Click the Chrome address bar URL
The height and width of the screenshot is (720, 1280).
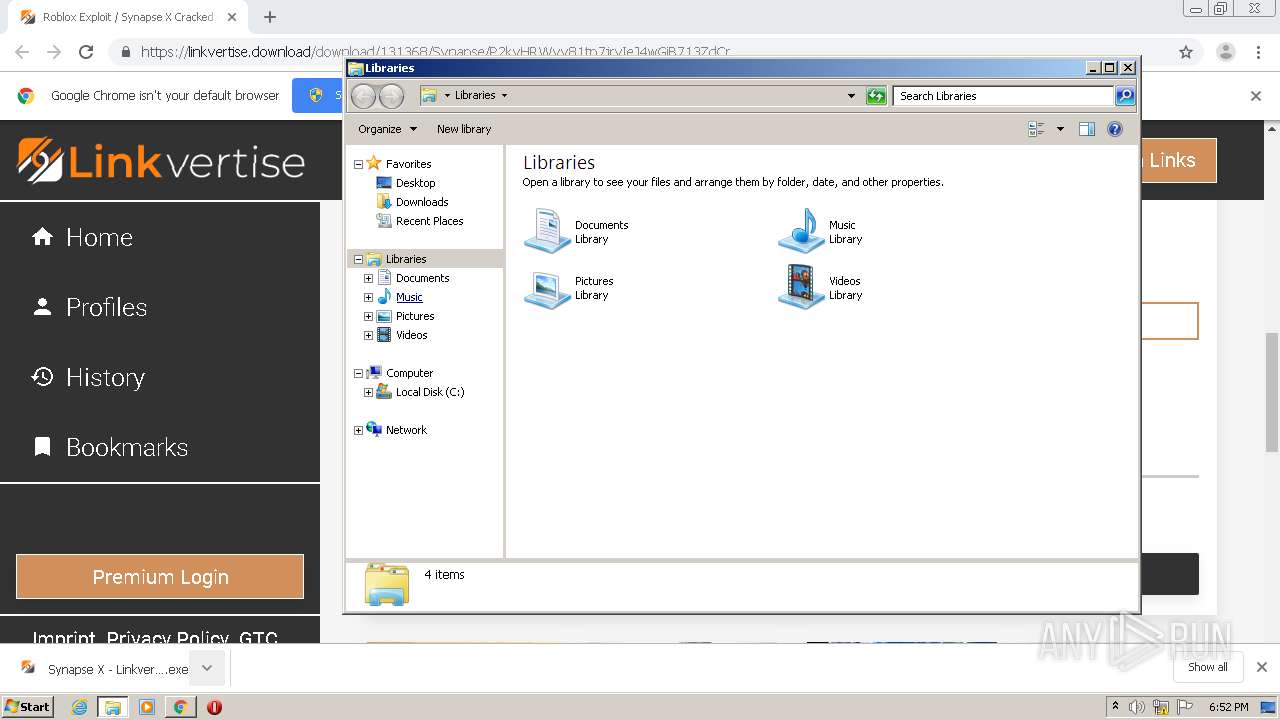pos(435,52)
